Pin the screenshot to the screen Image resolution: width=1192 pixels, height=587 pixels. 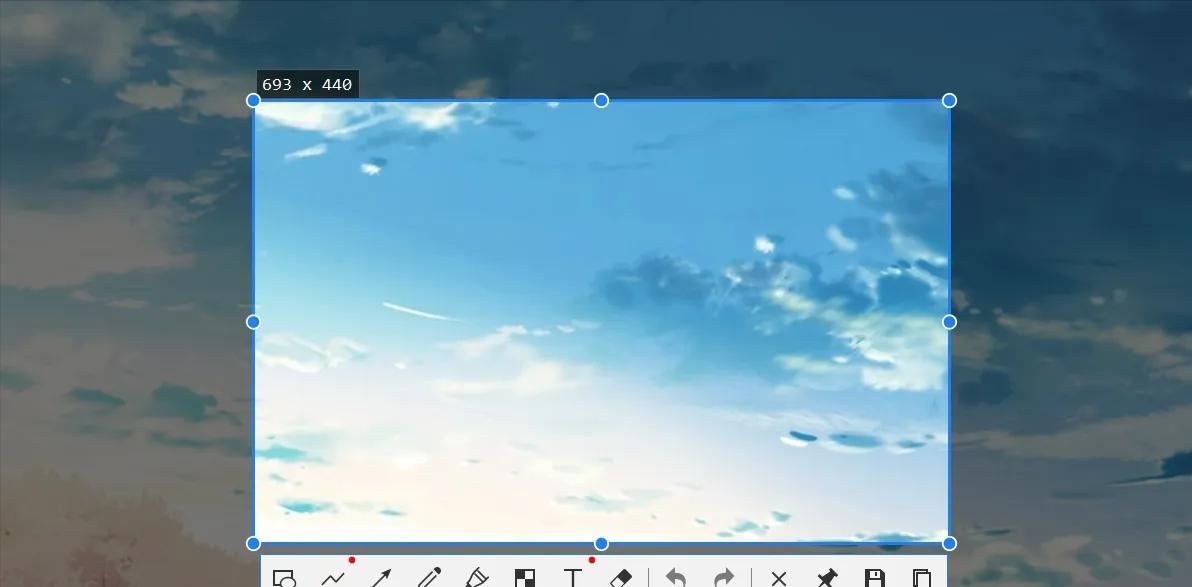pos(826,577)
